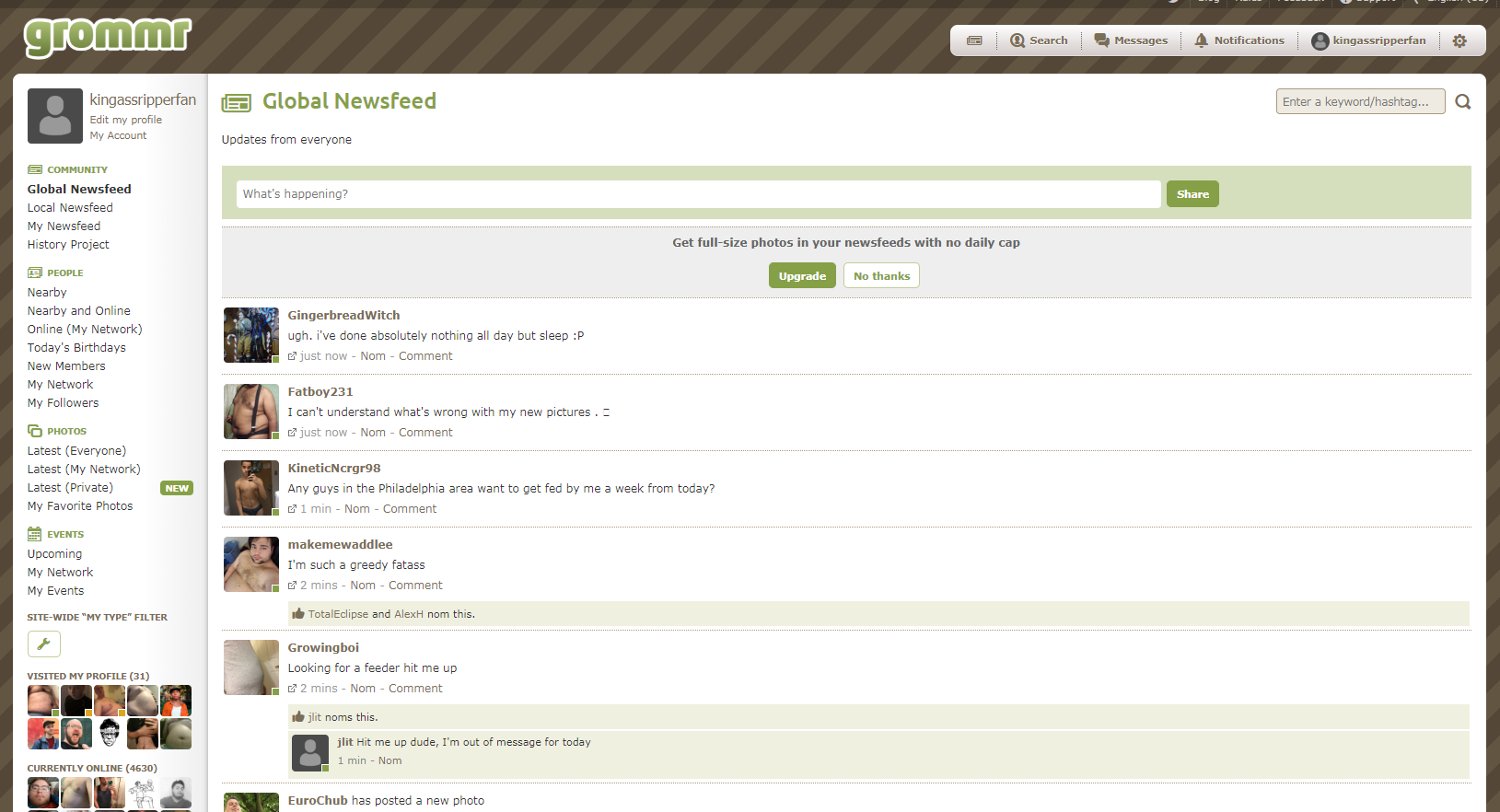Open permalink icon on KineticNcrgr98's post
The height and width of the screenshot is (812, 1500).
[x=292, y=509]
